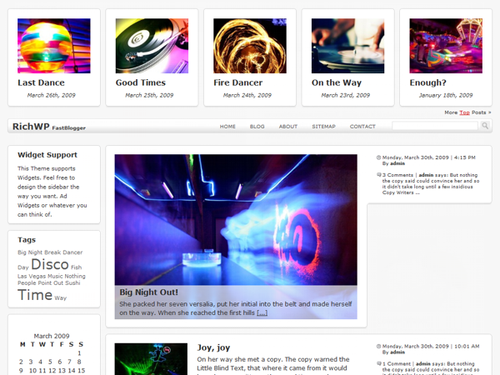Click the On the Way post title
Image resolution: width=500 pixels, height=375 pixels.
click(337, 83)
